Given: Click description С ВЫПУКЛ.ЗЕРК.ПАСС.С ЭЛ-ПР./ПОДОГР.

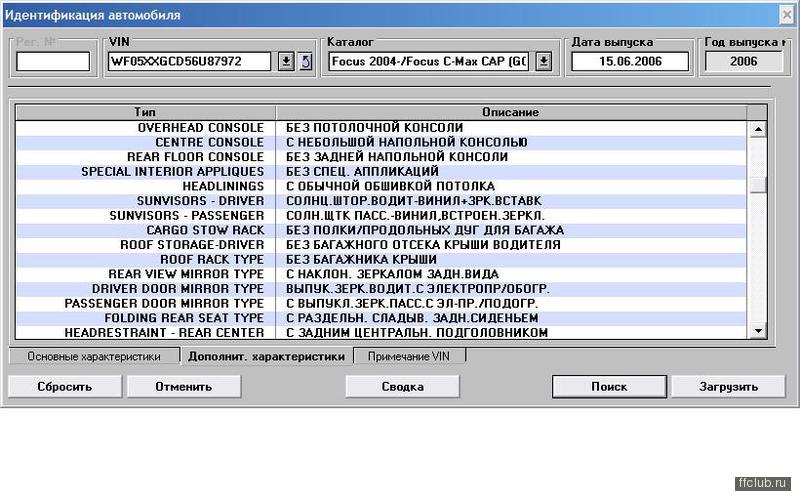Looking at the screenshot, I should (x=412, y=304).
